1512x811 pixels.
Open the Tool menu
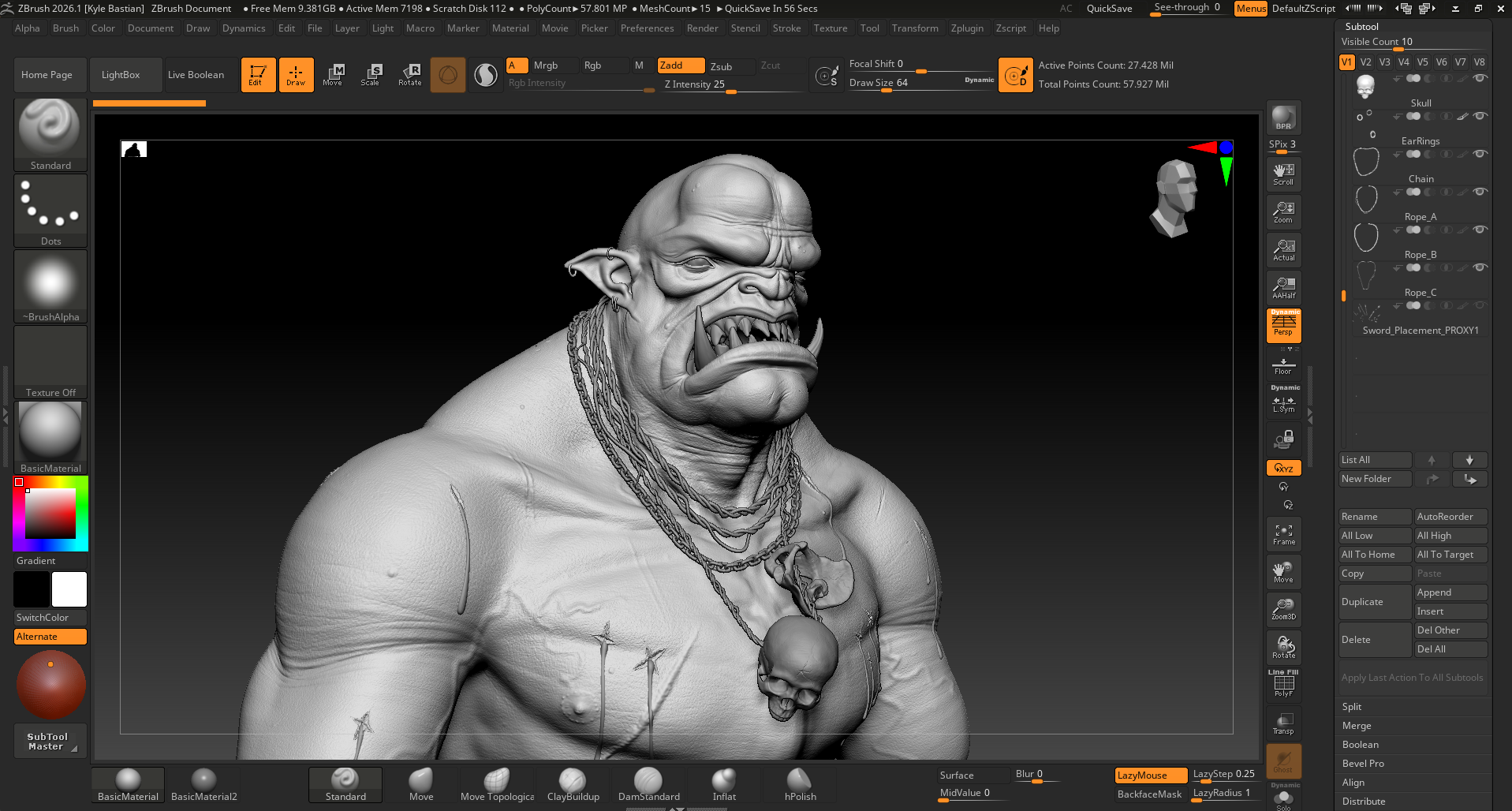click(869, 28)
